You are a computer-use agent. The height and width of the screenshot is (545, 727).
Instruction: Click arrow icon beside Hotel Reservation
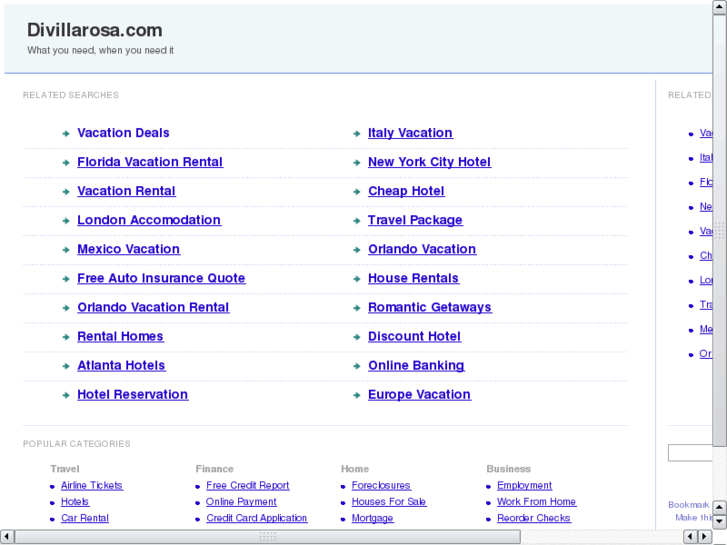(x=66, y=396)
